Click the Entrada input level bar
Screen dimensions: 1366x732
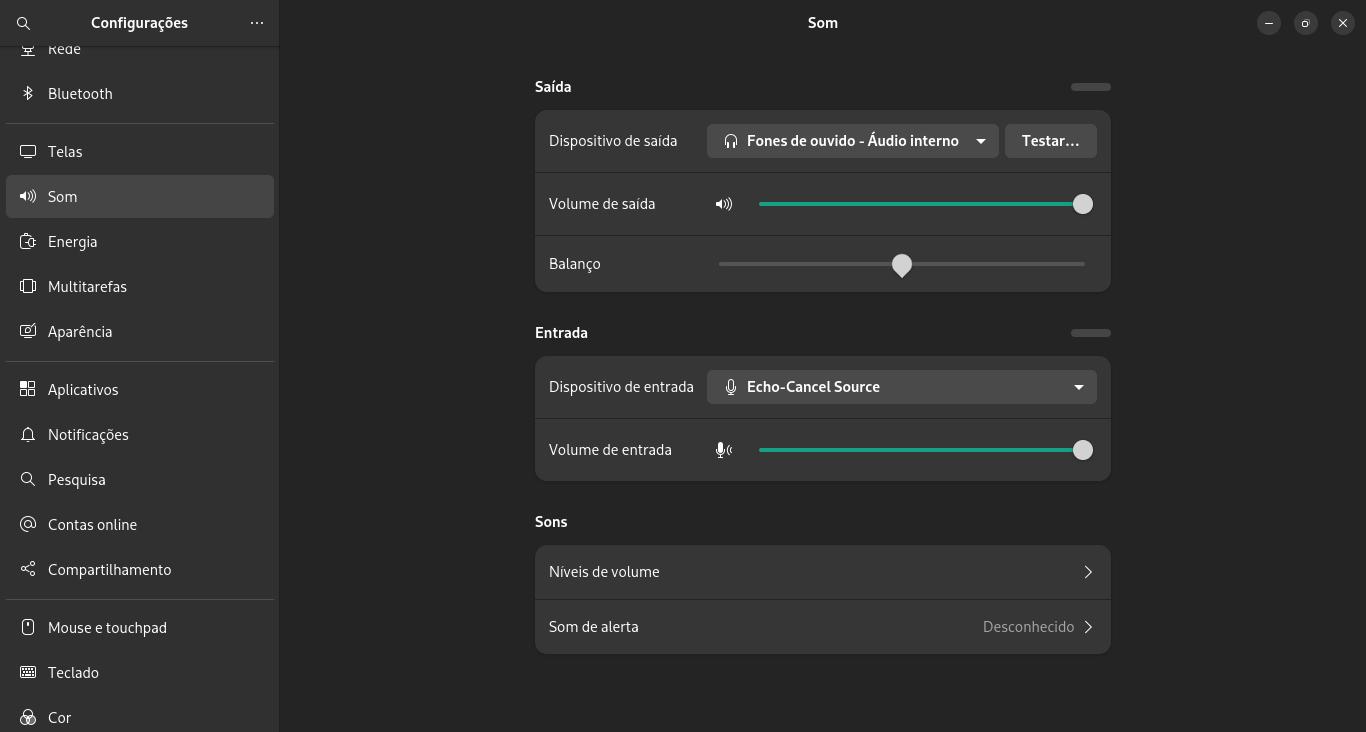click(1091, 333)
